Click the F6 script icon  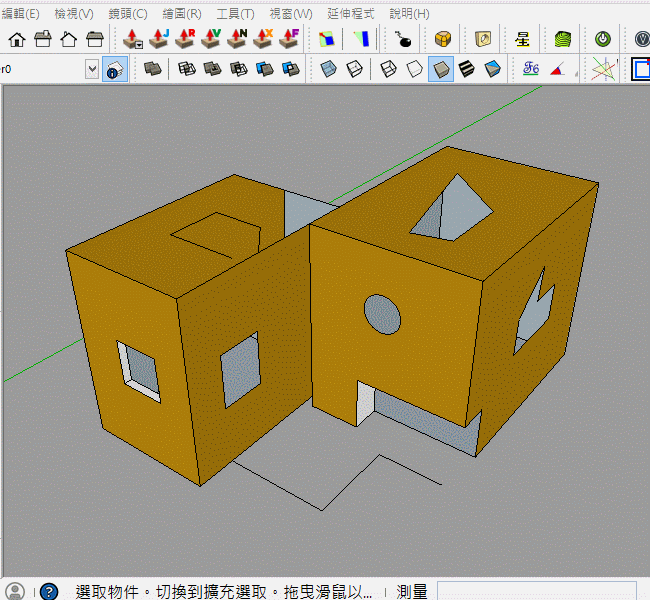[531, 69]
